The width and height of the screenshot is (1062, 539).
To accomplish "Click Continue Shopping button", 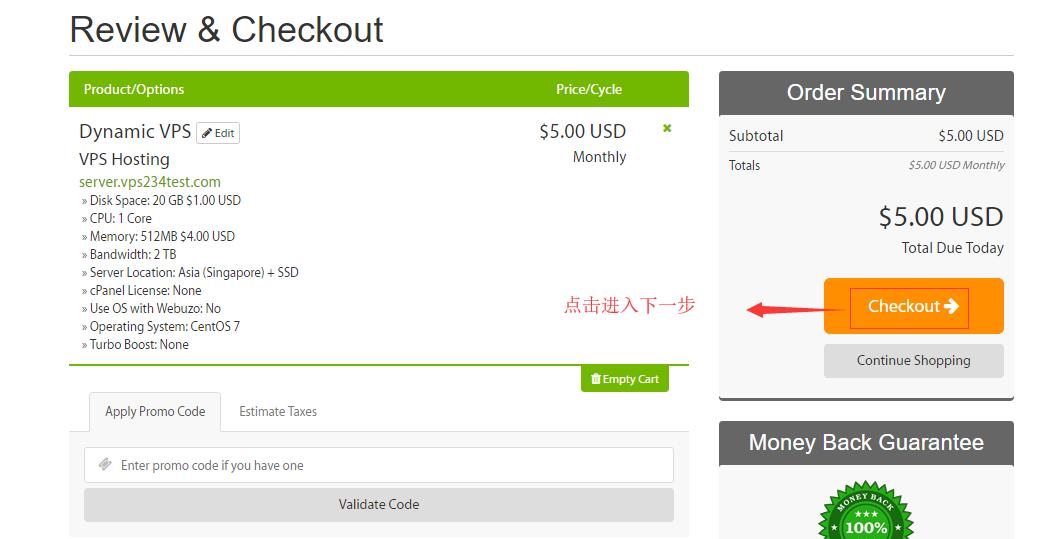I will click(x=914, y=361).
